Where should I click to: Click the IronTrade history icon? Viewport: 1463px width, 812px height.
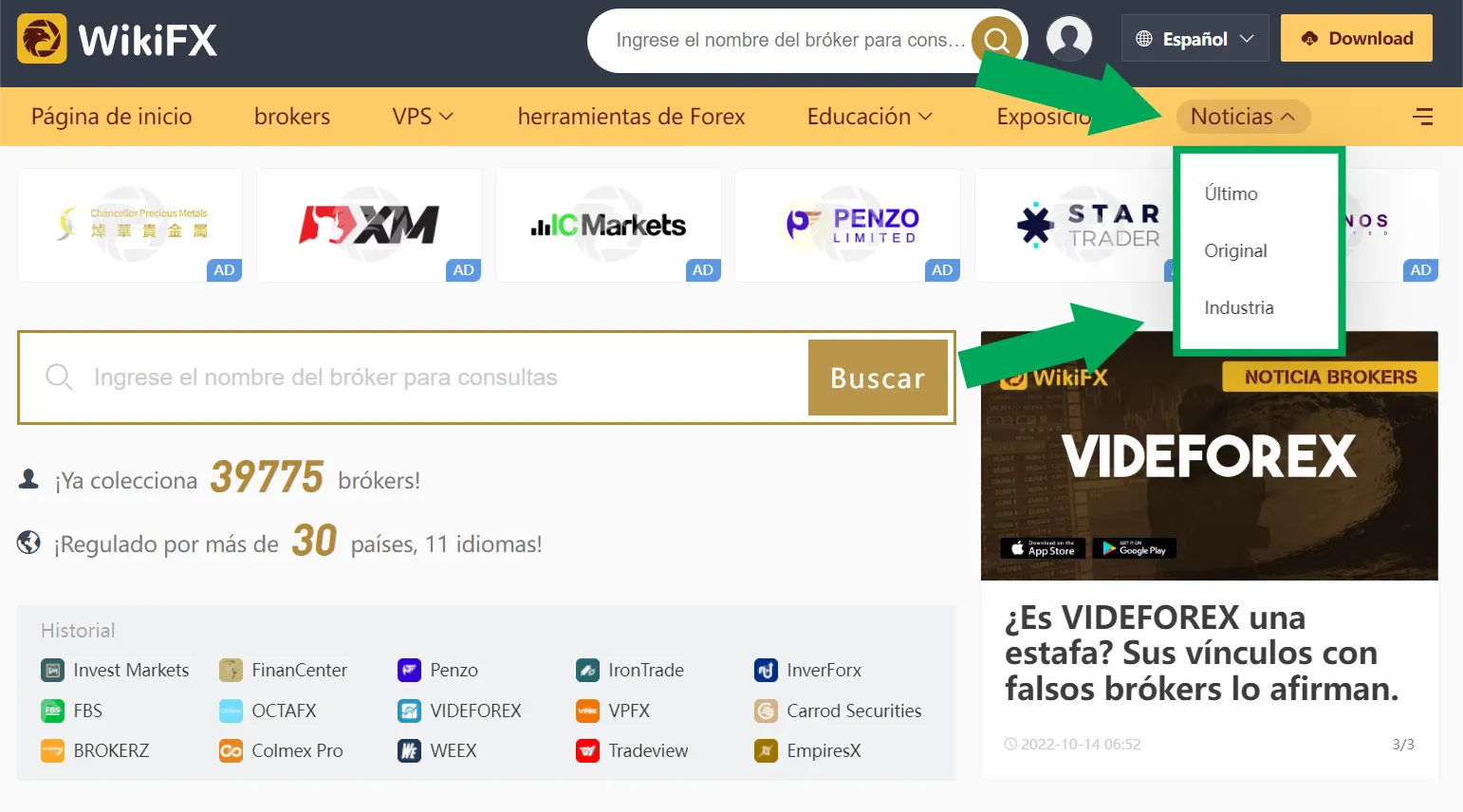[587, 671]
